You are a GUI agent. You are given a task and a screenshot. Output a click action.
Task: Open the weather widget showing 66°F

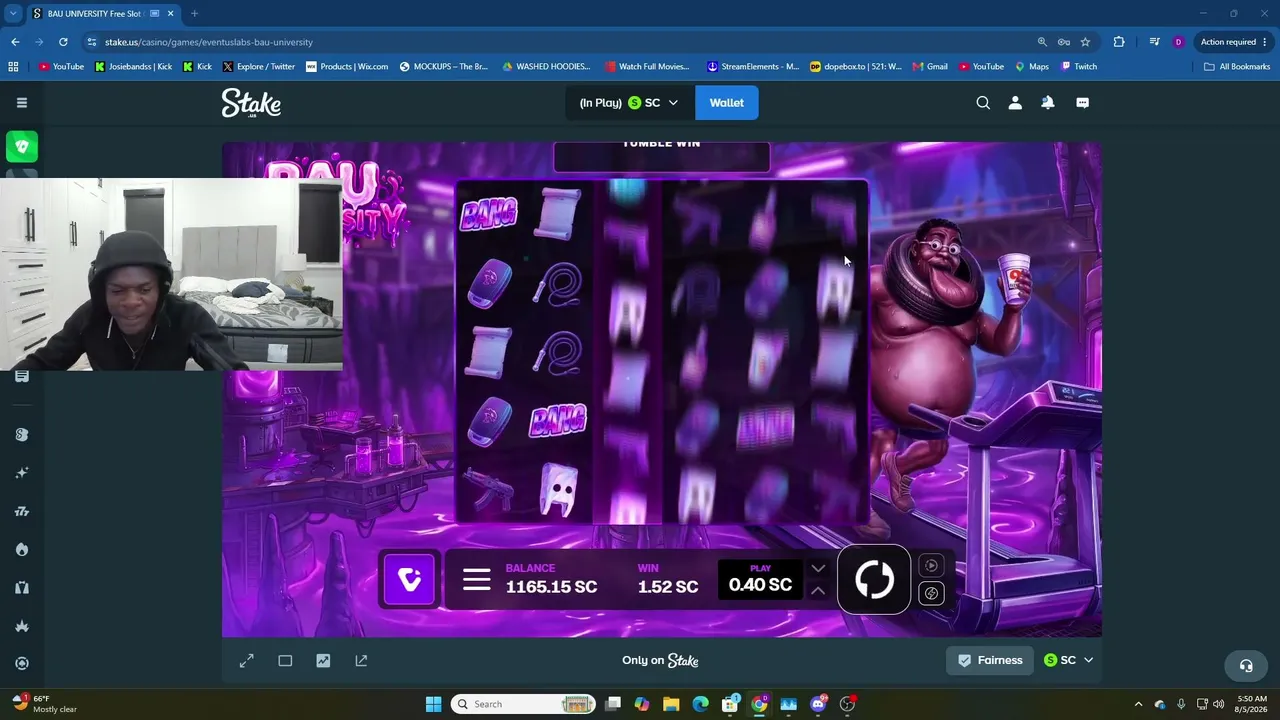(45, 704)
